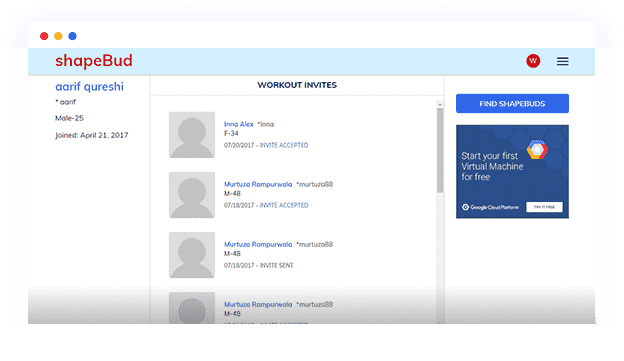Screen dimensions: 624x361
Task: Click the scrollbar up arrow in invites list
Action: click(x=440, y=105)
